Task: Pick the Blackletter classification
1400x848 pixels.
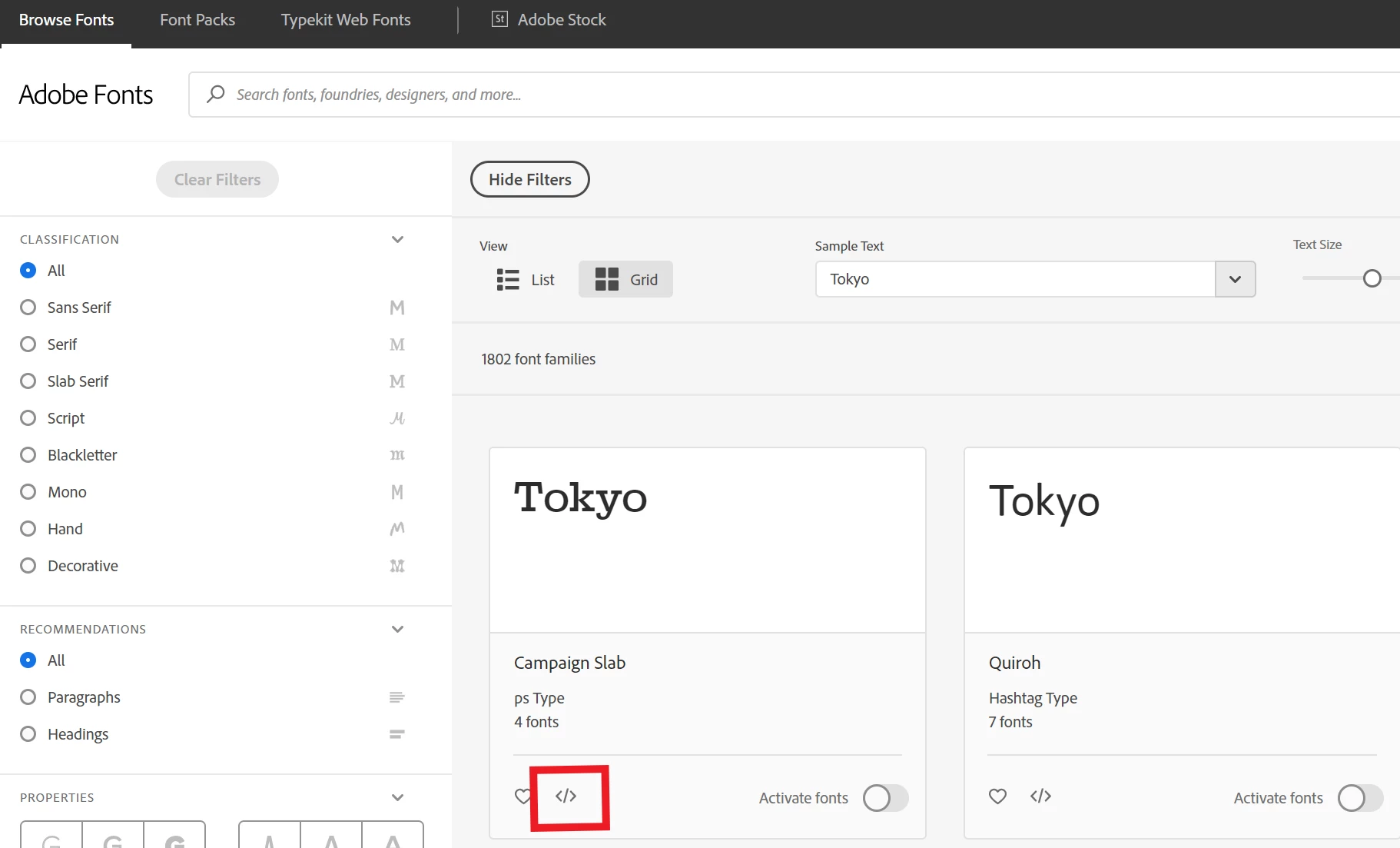Action: pyautogui.click(x=28, y=455)
